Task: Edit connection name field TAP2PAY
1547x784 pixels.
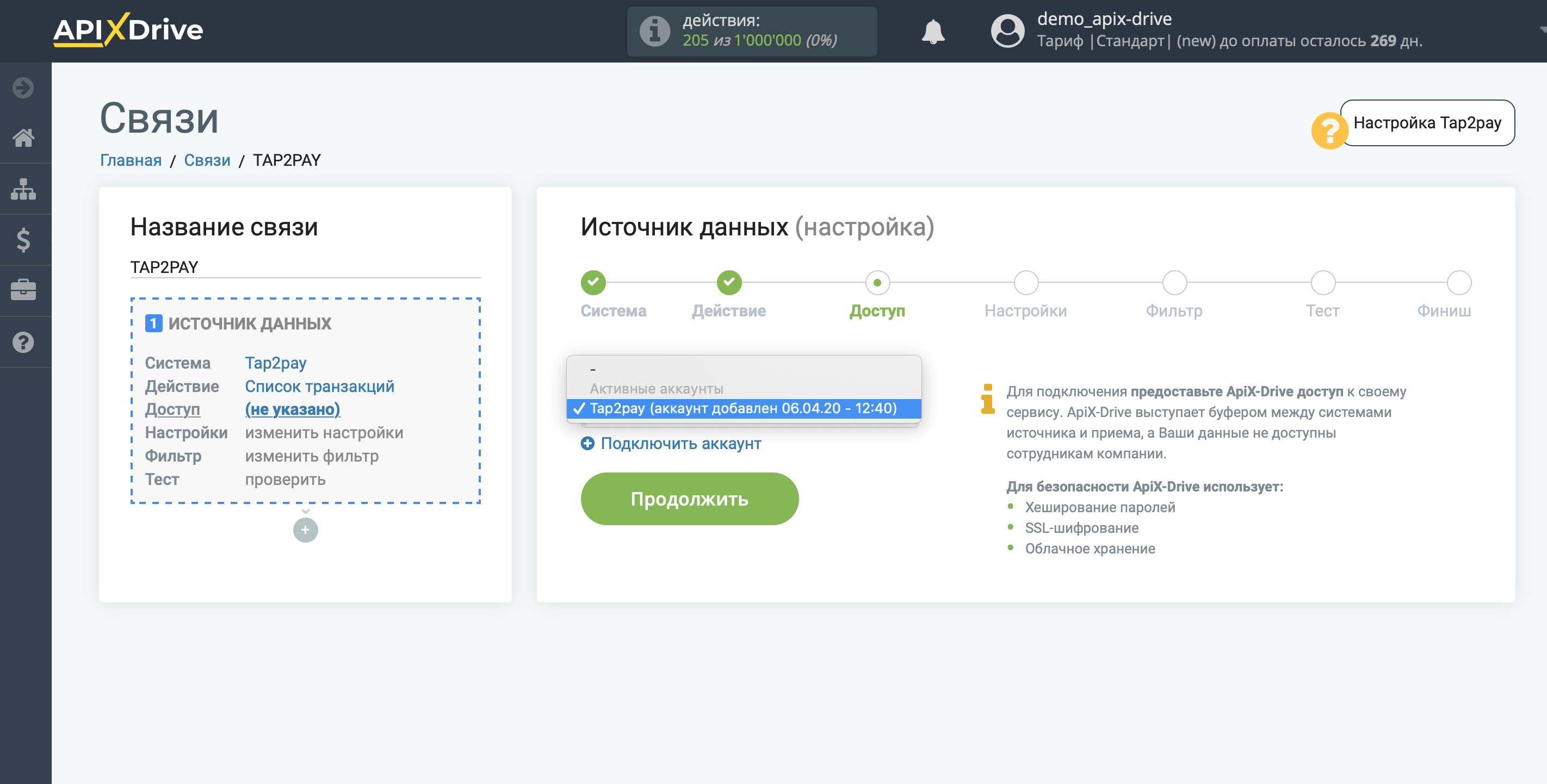Action: (x=305, y=267)
